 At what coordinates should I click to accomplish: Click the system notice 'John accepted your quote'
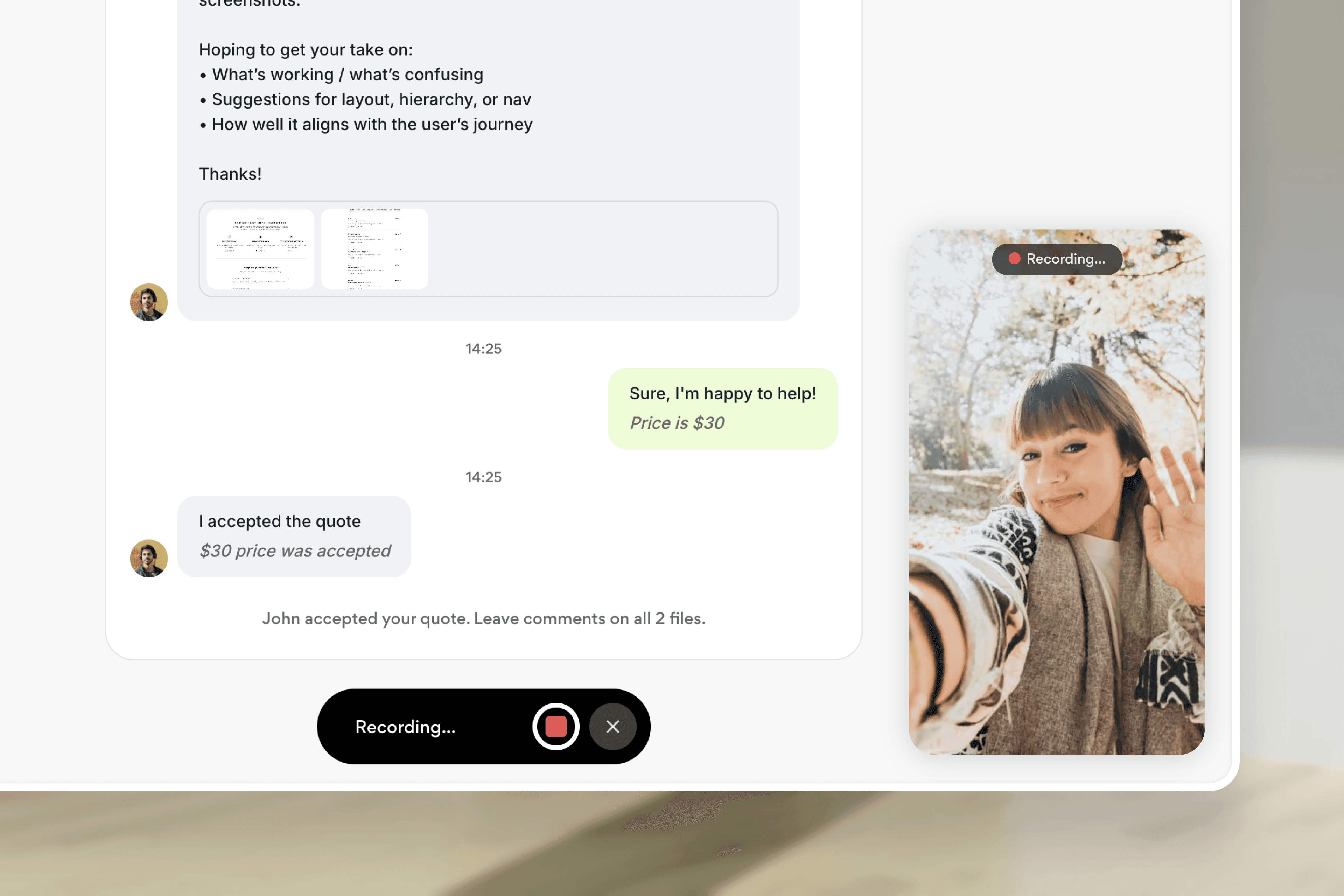click(x=483, y=618)
